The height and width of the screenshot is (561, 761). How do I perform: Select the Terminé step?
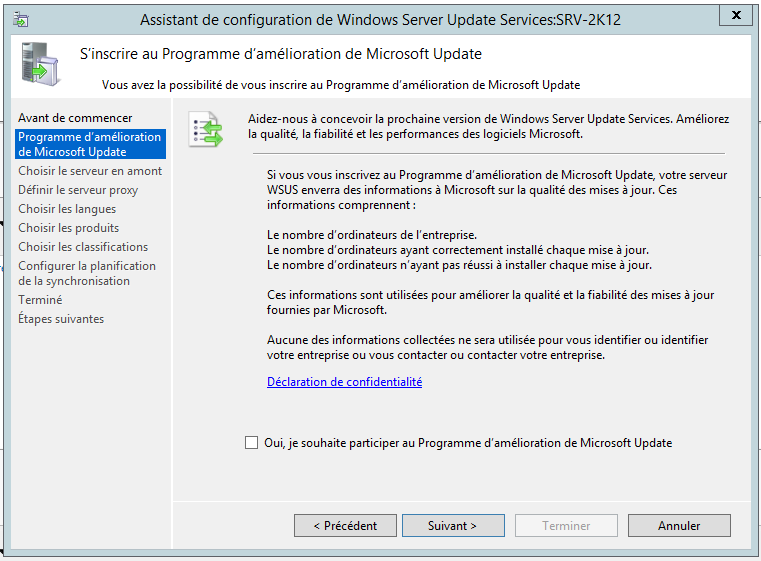(x=40, y=300)
